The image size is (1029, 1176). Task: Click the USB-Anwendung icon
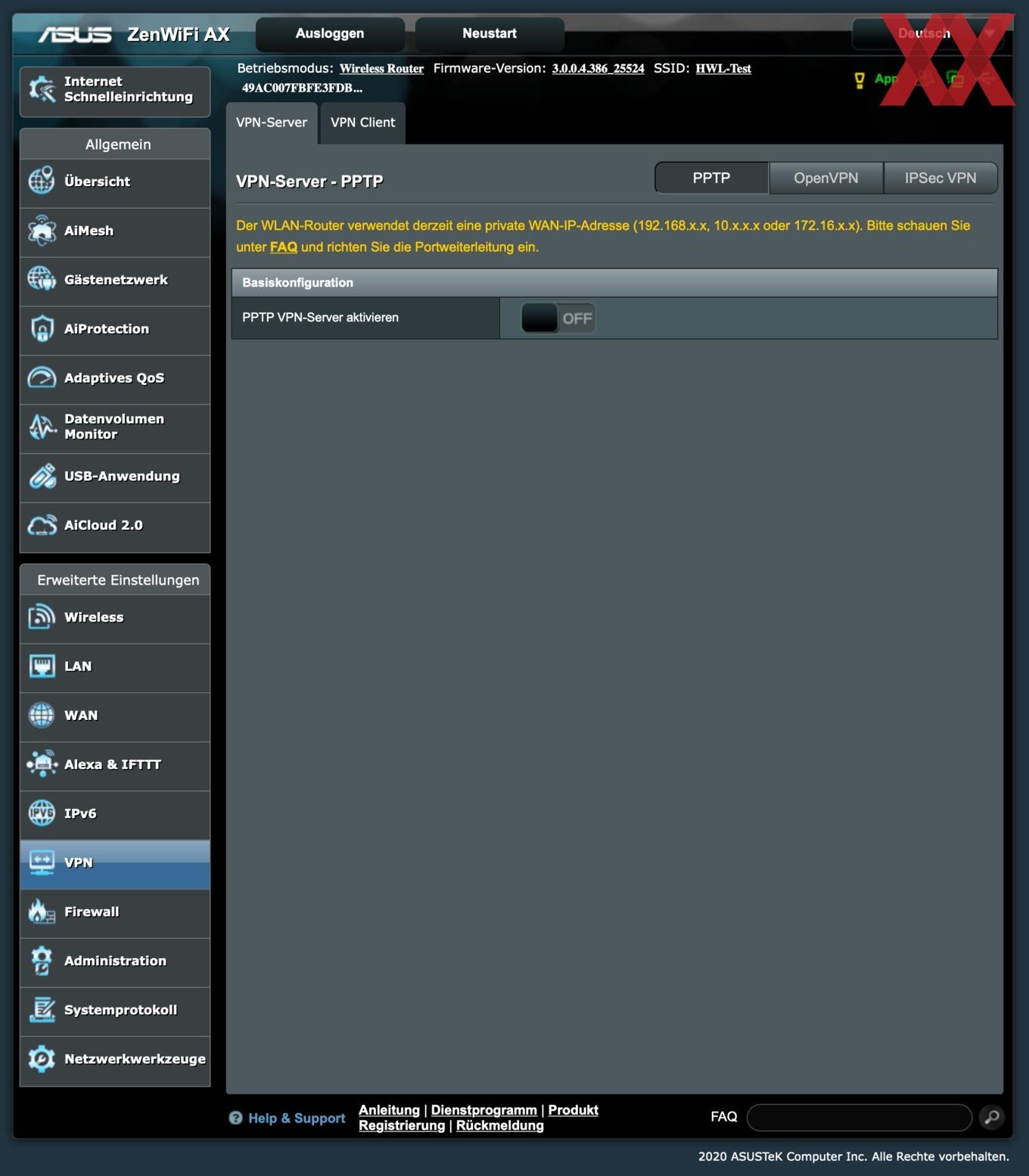tap(42, 476)
